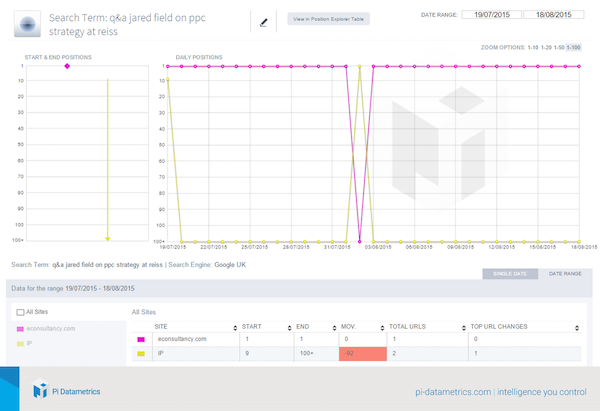Viewport: 600px width, 411px height.
Task: Switch to the Single Date tab
Action: pyautogui.click(x=510, y=274)
